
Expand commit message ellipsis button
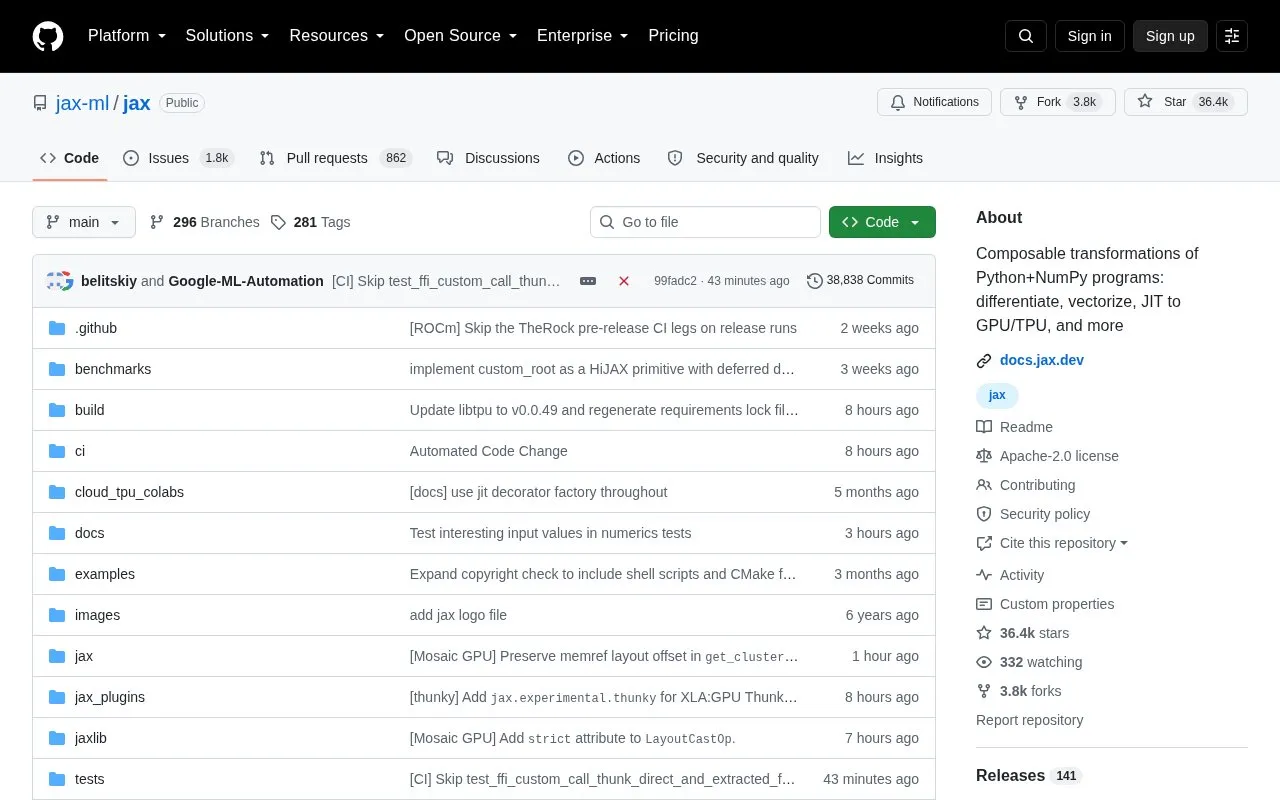coord(588,281)
